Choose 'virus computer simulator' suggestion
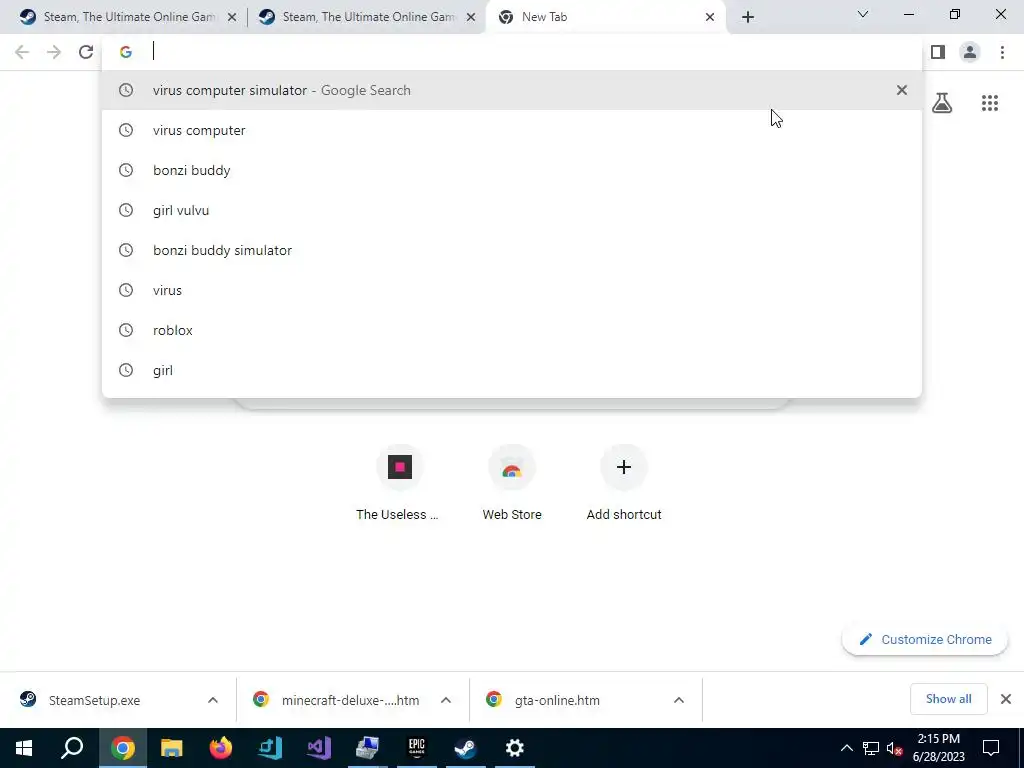This screenshot has width=1024, height=768. [512, 90]
